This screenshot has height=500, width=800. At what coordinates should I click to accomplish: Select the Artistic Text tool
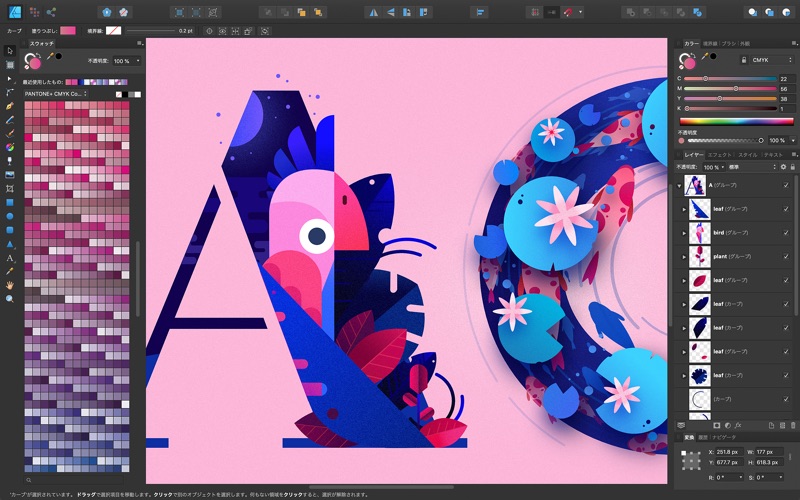[x=10, y=258]
